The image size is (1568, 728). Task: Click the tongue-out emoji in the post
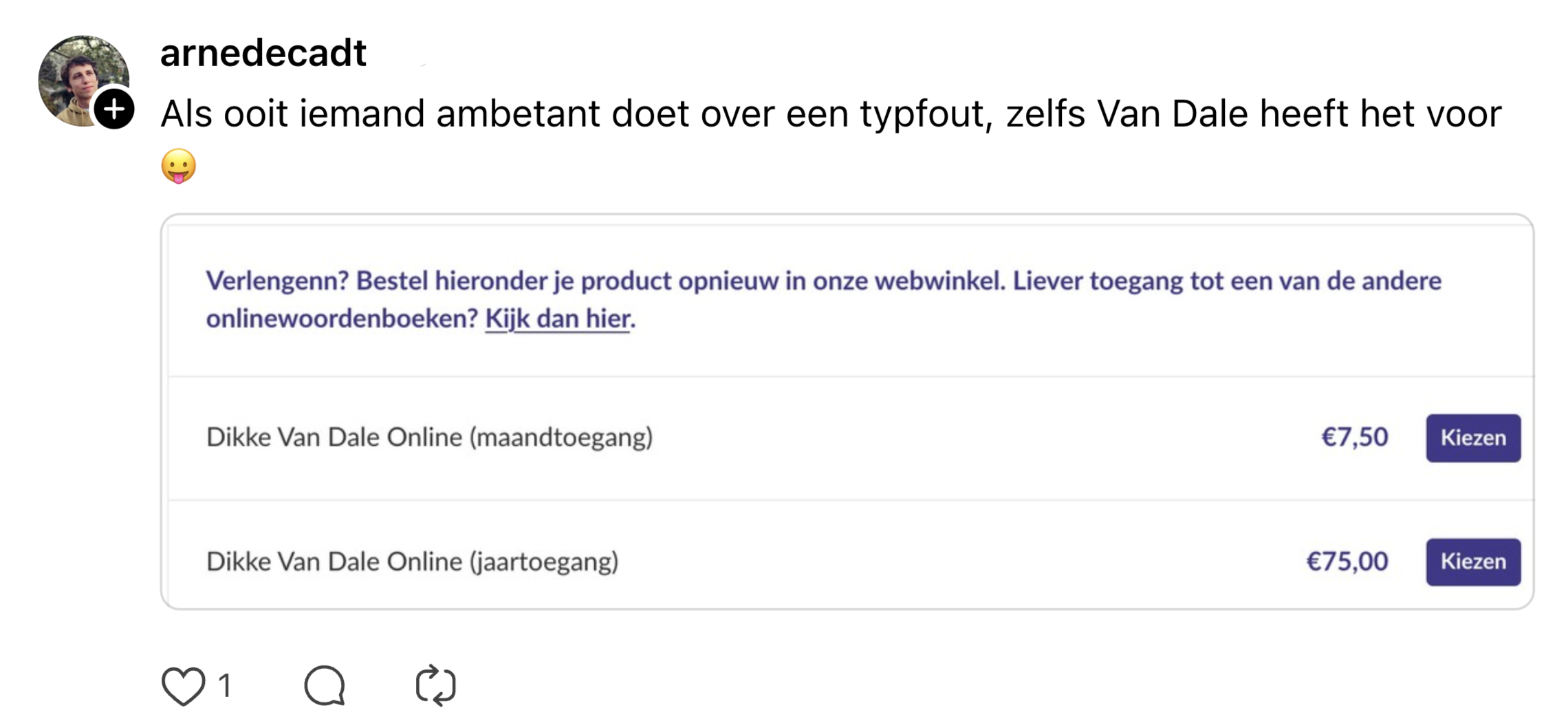coord(179,167)
